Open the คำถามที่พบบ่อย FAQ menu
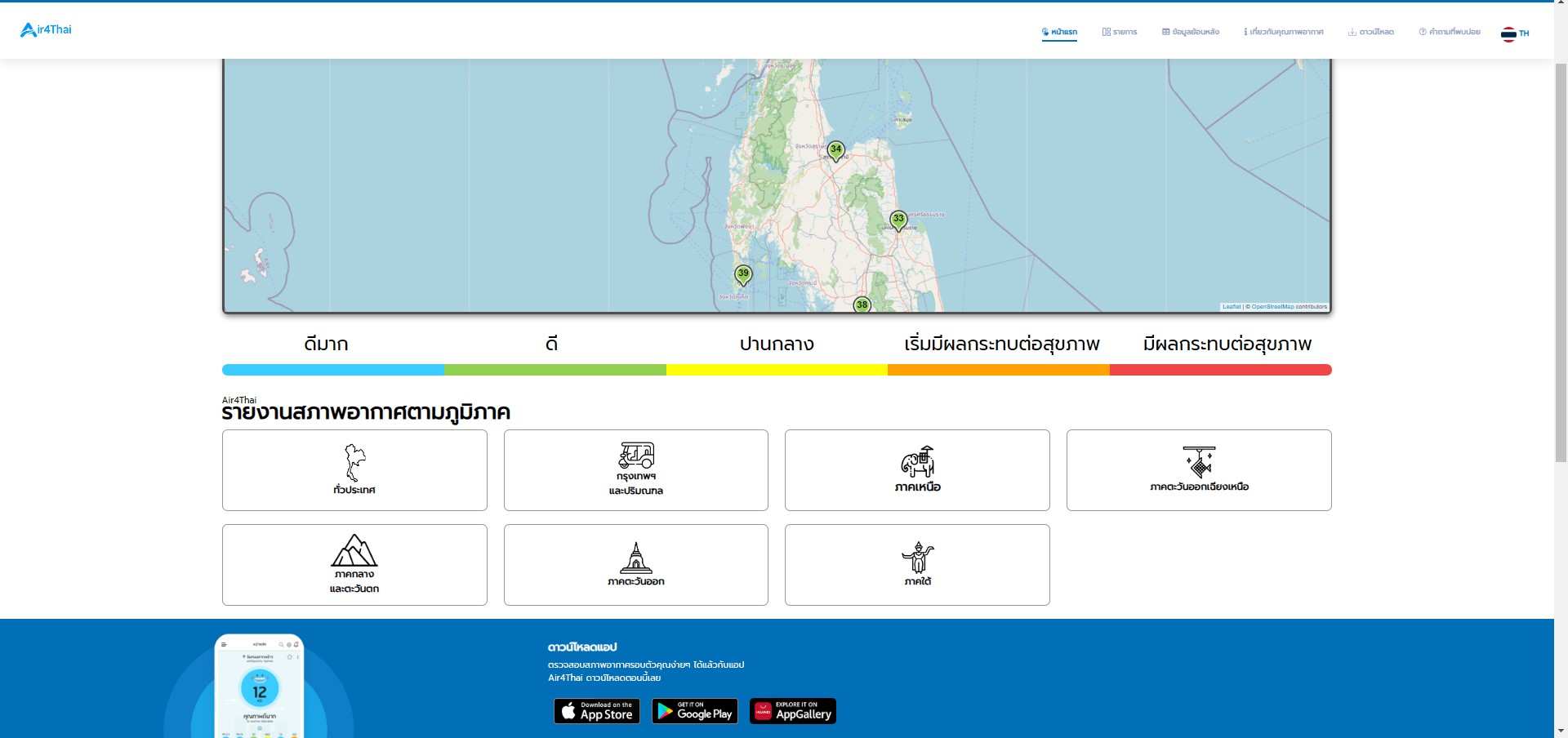This screenshot has width=1568, height=738. (1450, 32)
